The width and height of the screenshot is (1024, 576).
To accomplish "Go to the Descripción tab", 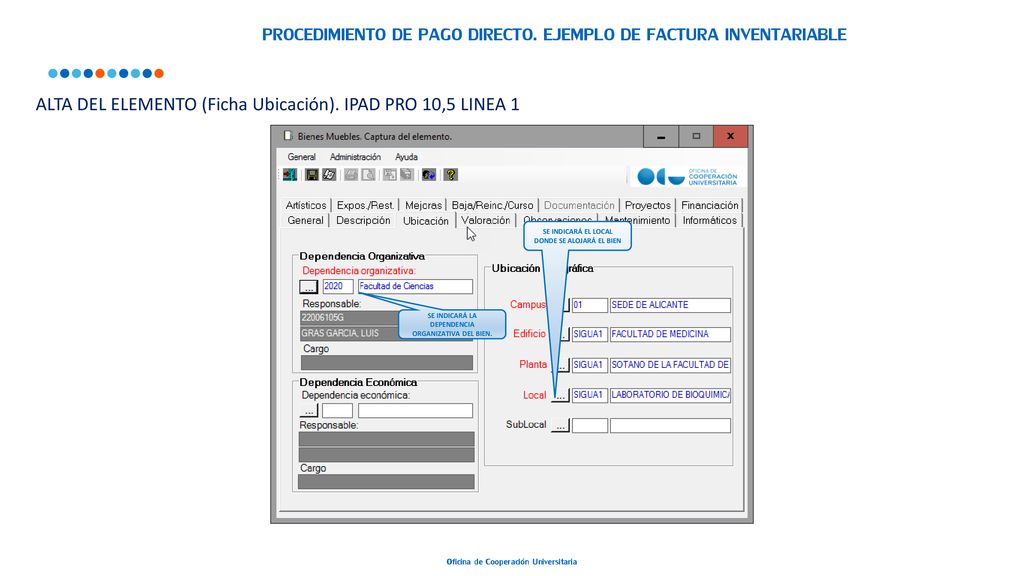I will pos(363,221).
